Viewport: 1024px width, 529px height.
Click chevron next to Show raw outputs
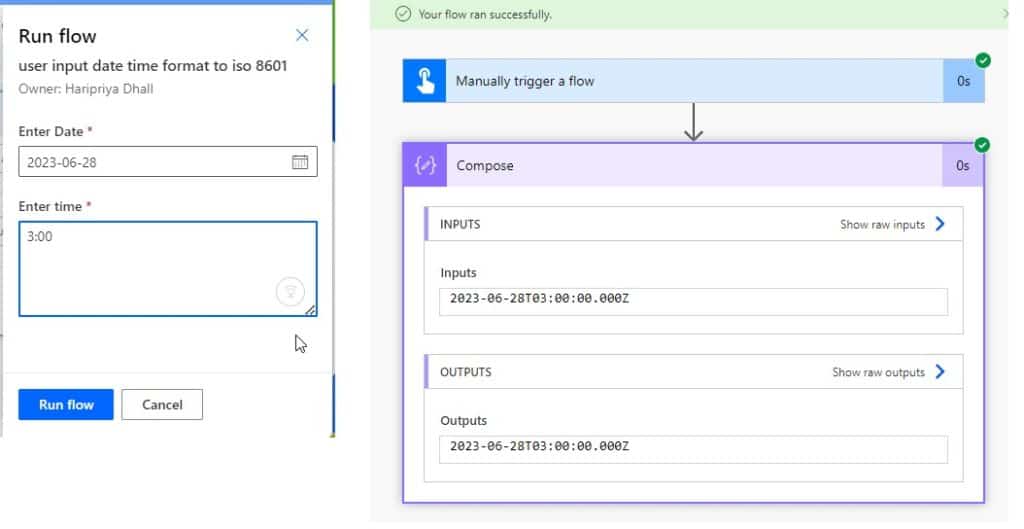click(x=940, y=372)
